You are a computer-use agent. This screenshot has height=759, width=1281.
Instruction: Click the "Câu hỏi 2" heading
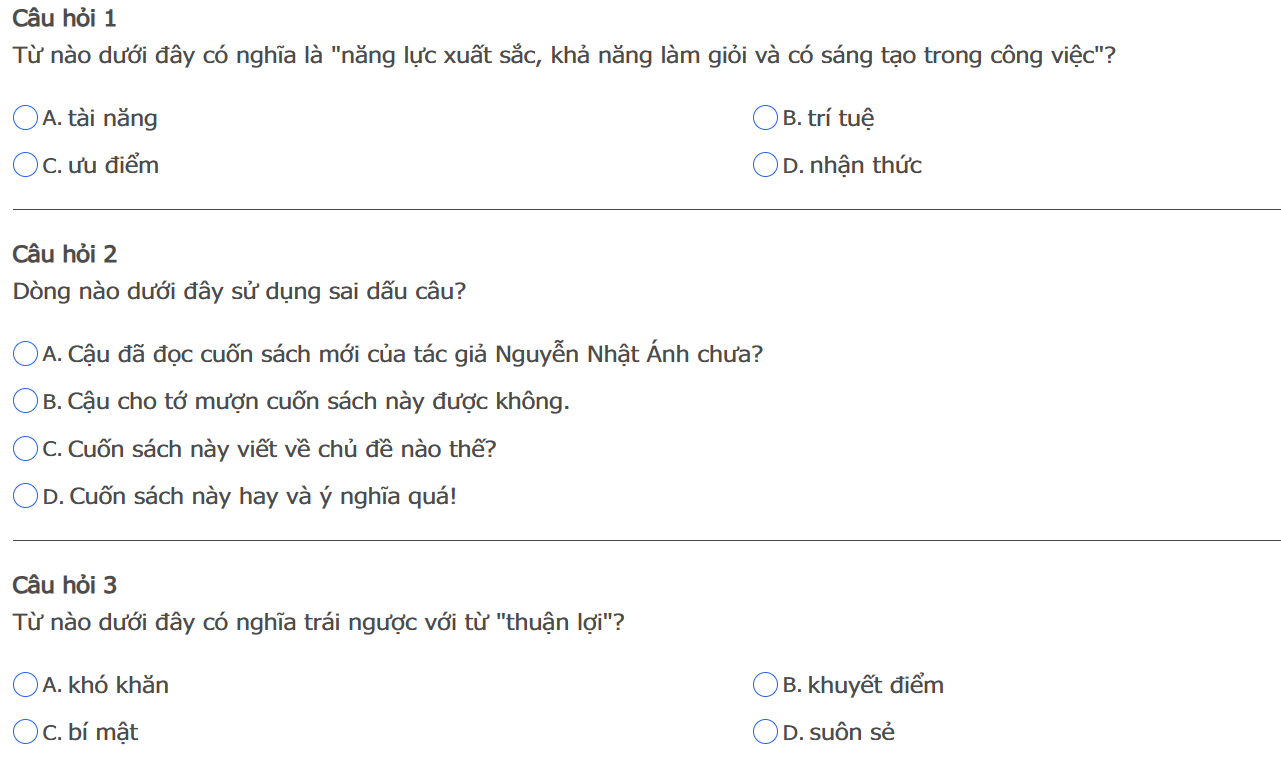(65, 254)
